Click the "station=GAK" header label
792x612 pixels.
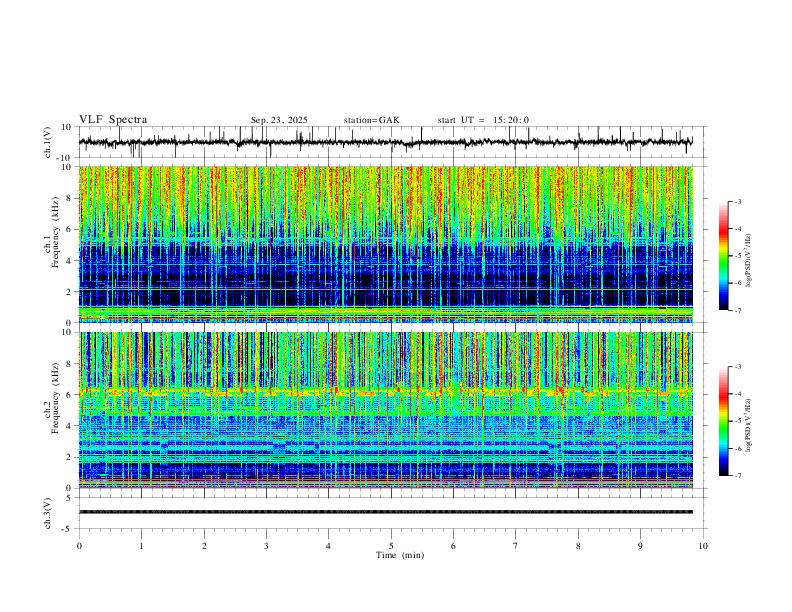[x=371, y=120]
